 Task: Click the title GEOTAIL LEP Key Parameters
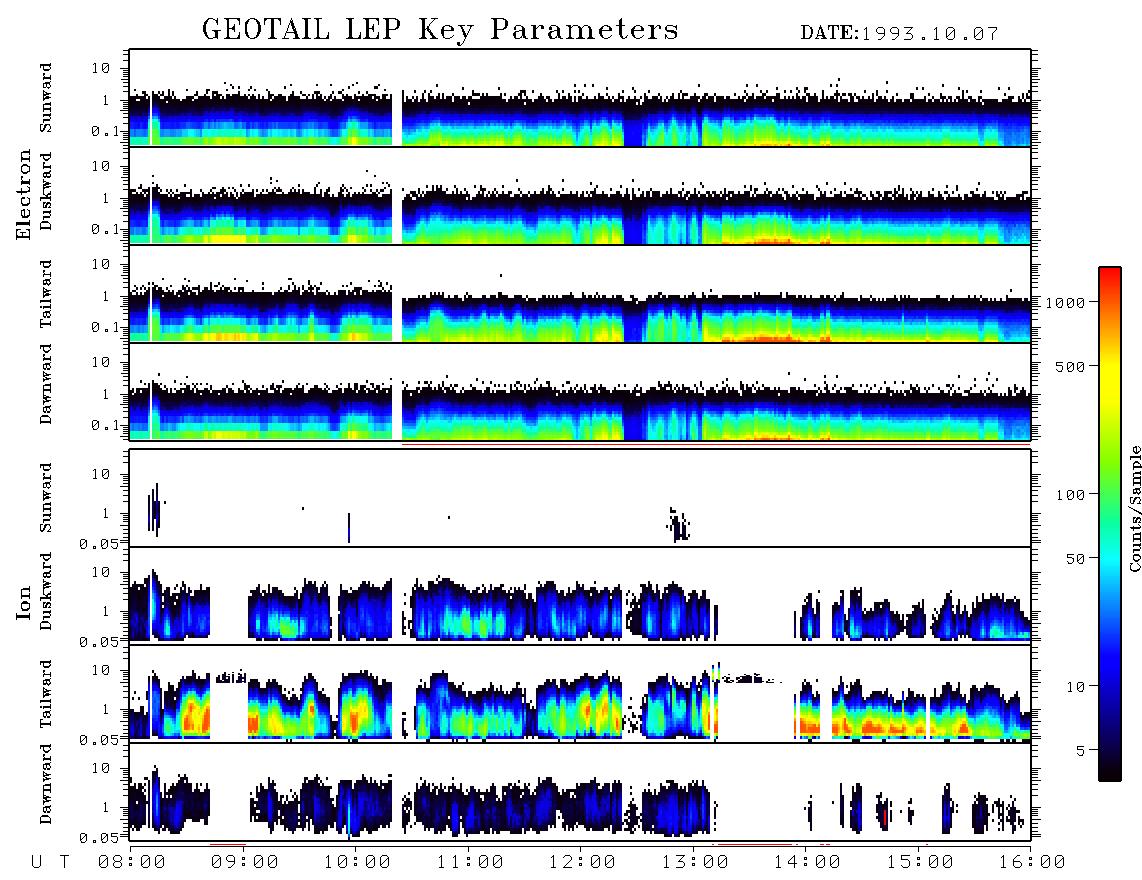point(440,30)
